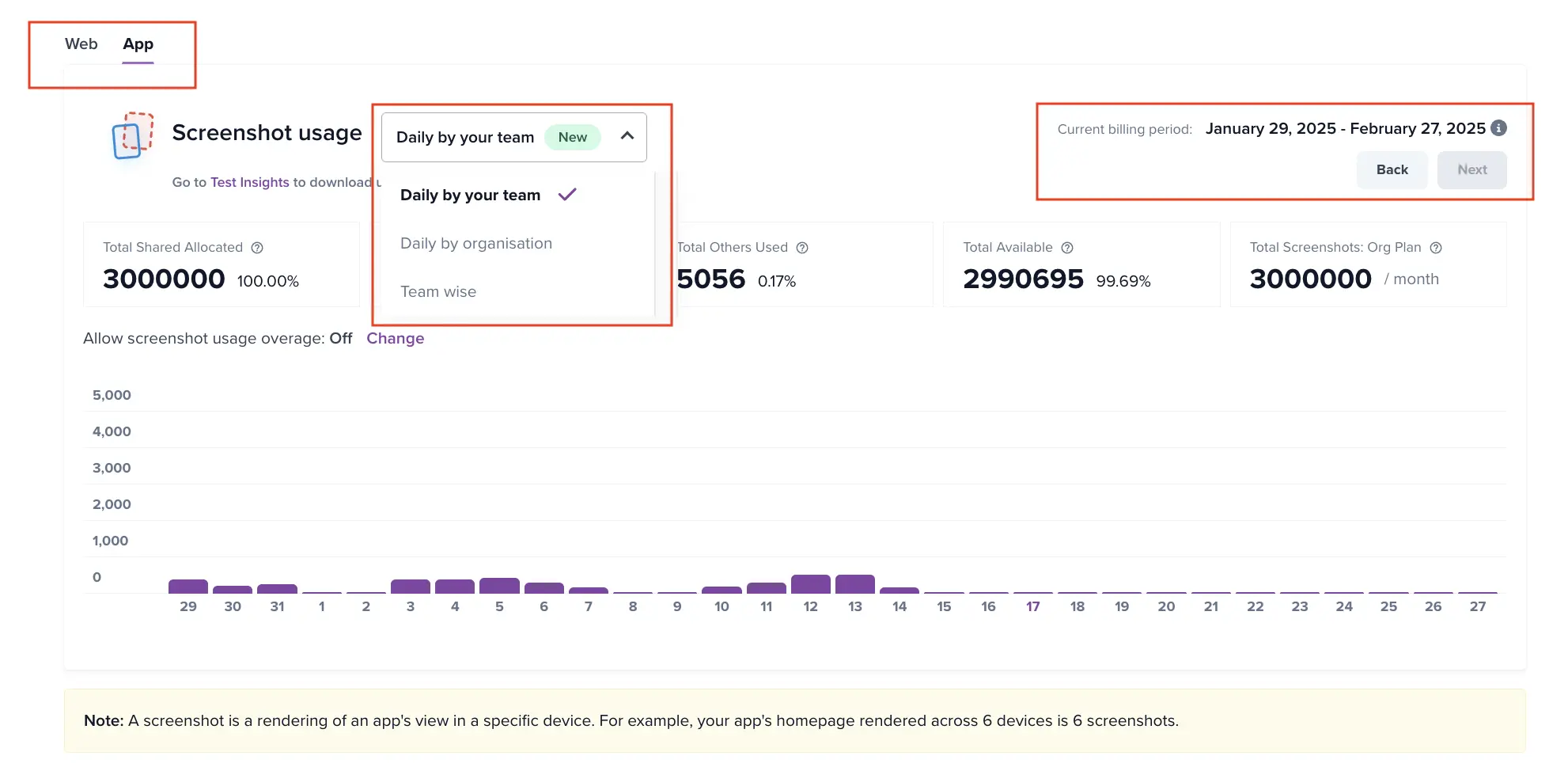Select the checked 'Daily by your team' option

pyautogui.click(x=471, y=196)
